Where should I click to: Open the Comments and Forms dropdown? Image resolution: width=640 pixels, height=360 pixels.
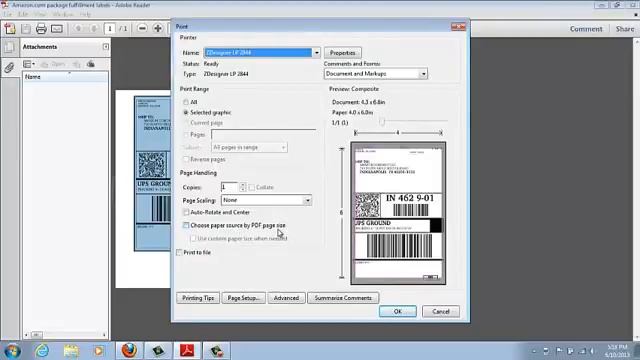point(423,74)
